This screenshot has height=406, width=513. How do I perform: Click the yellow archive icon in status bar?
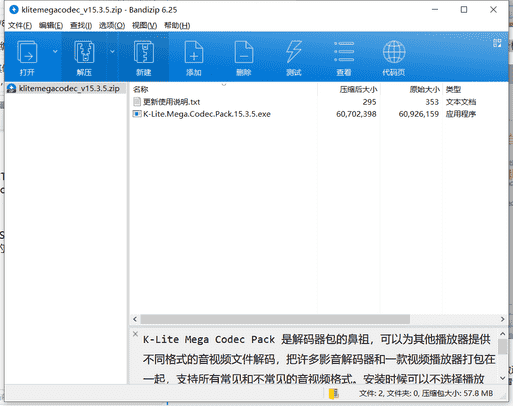point(334,394)
